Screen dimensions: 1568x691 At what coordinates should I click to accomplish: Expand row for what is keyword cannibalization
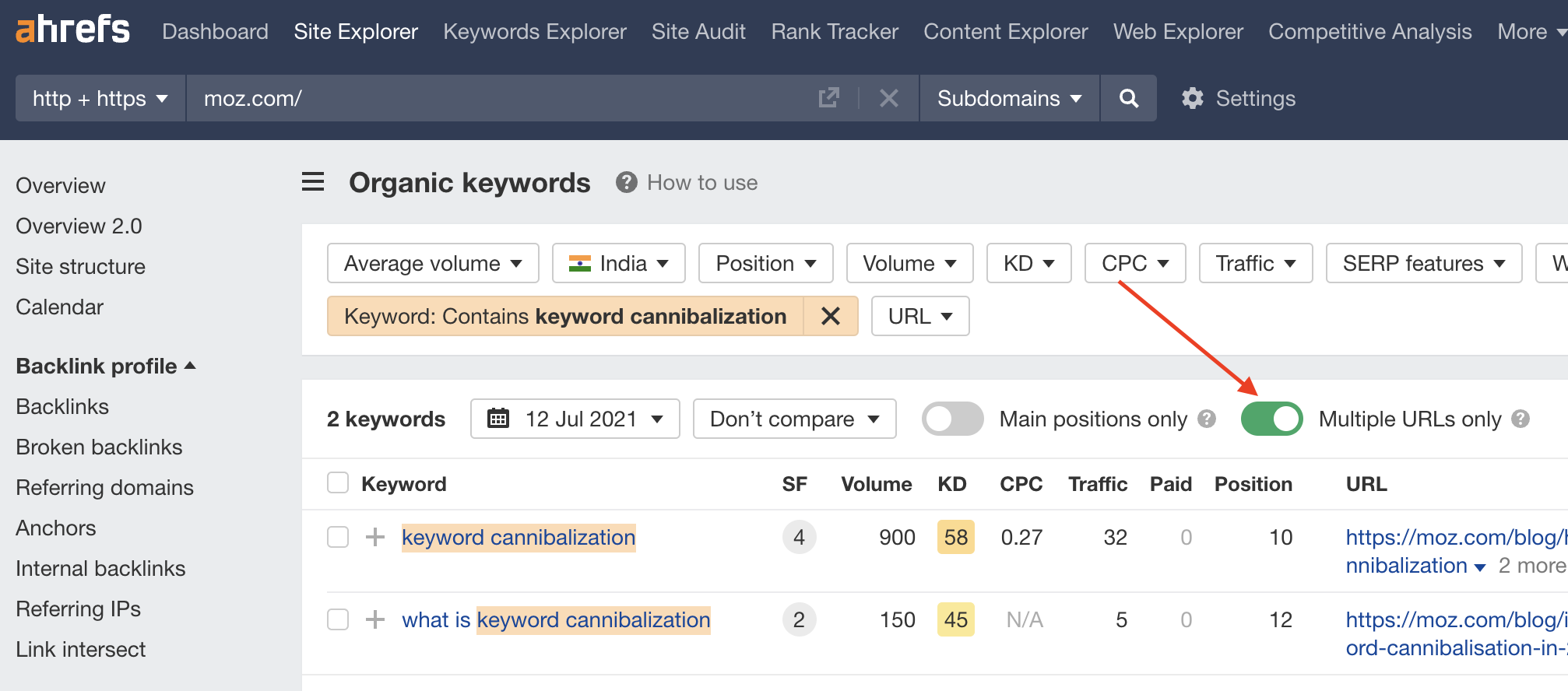tap(375, 619)
